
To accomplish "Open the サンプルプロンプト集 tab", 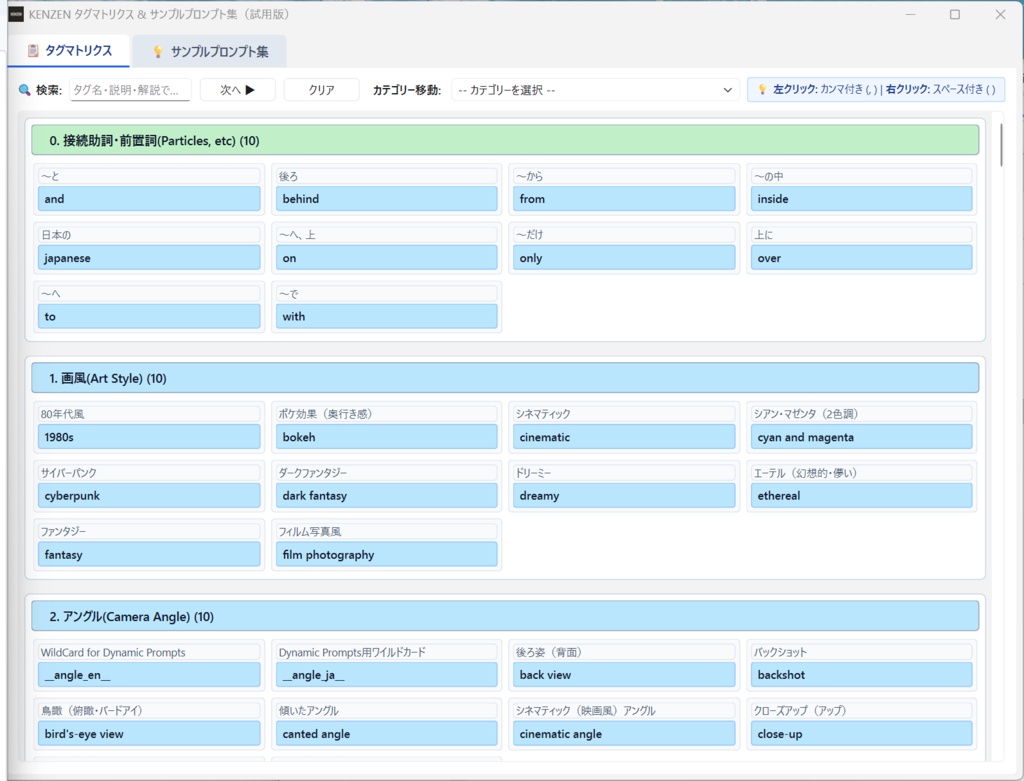I will (x=210, y=51).
